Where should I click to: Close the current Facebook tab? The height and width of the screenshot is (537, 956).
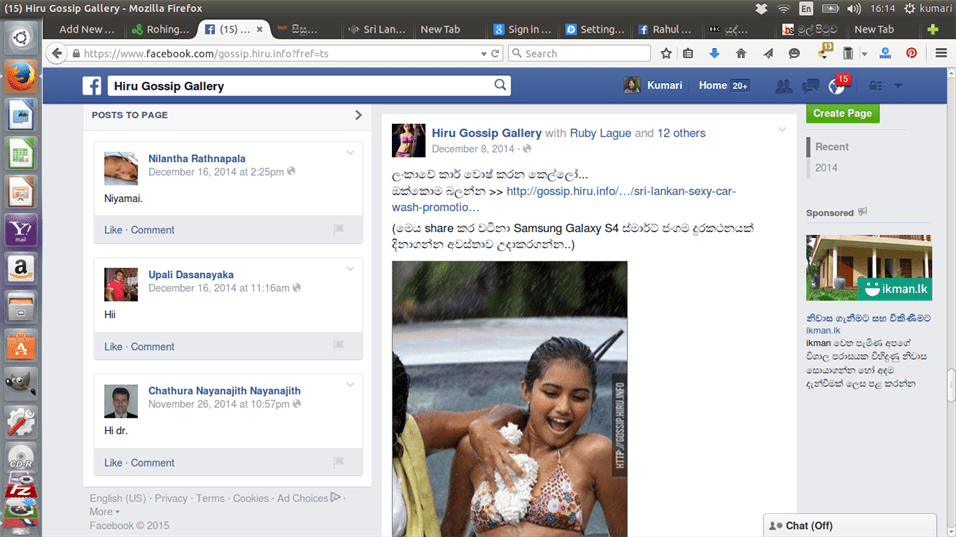259,29
